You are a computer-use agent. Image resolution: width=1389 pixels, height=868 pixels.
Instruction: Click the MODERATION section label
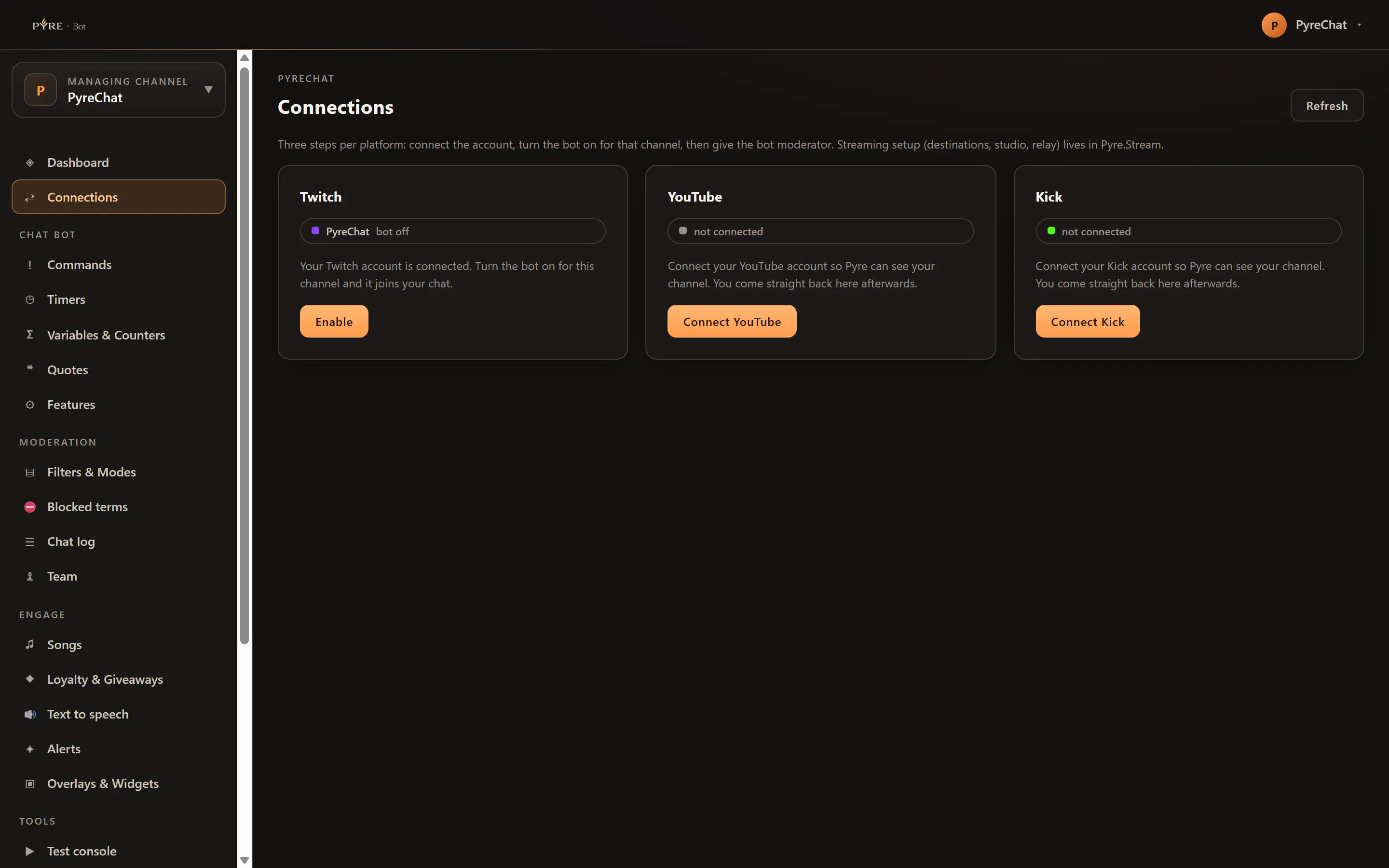(x=58, y=442)
